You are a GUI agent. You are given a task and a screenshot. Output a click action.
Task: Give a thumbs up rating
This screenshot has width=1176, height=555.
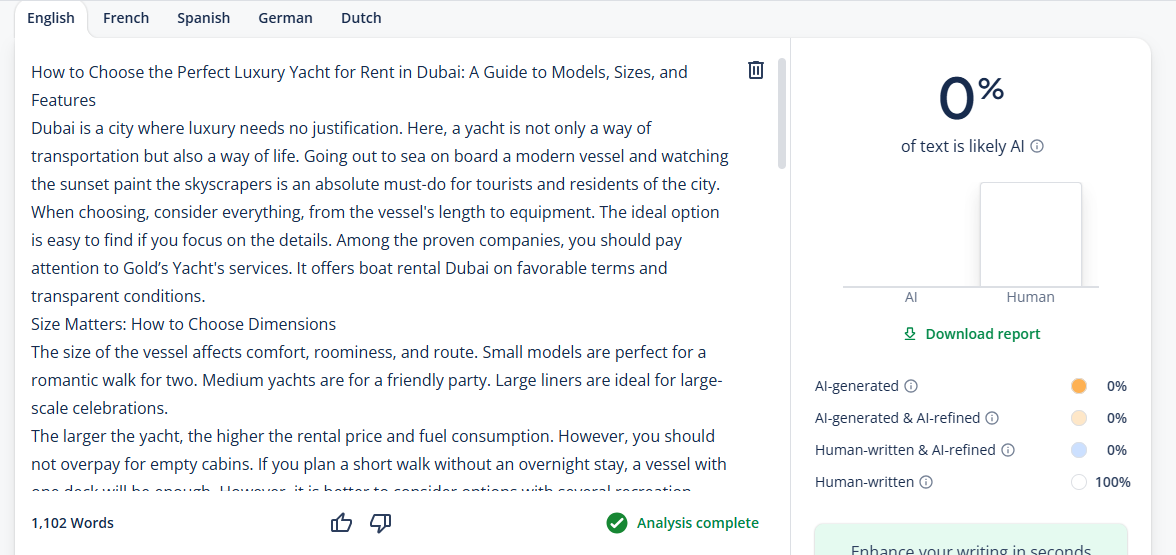[x=341, y=523]
